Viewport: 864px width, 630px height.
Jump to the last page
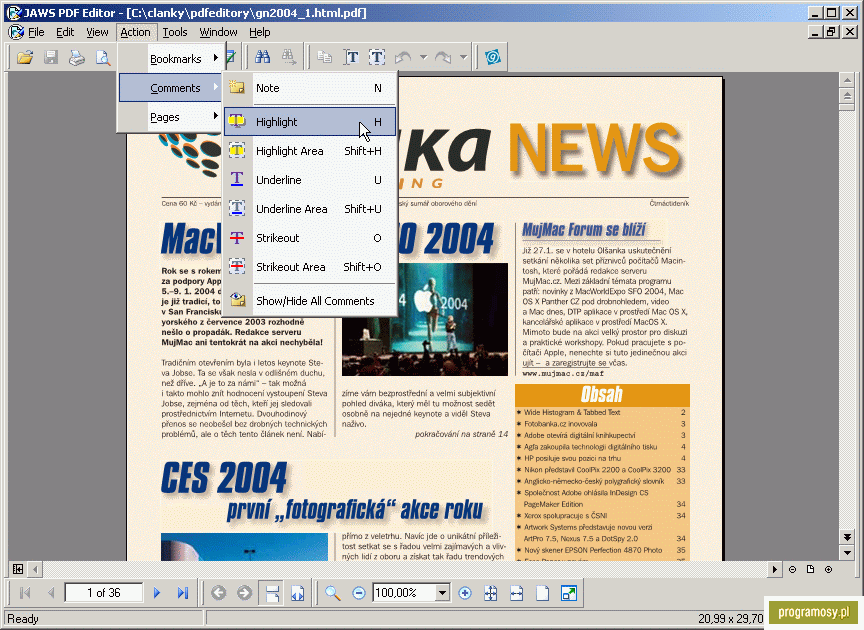point(182,593)
